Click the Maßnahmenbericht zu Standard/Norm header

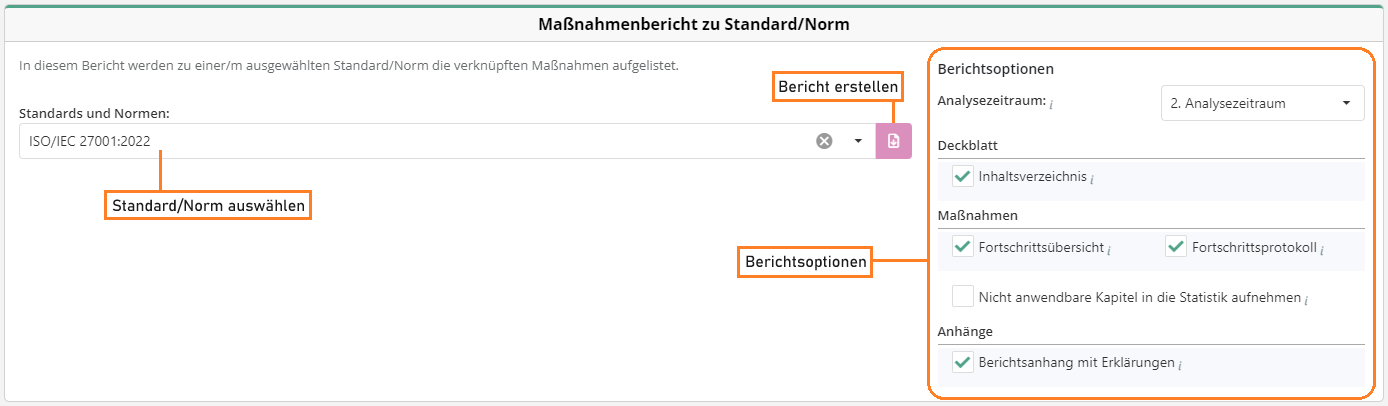(x=694, y=24)
